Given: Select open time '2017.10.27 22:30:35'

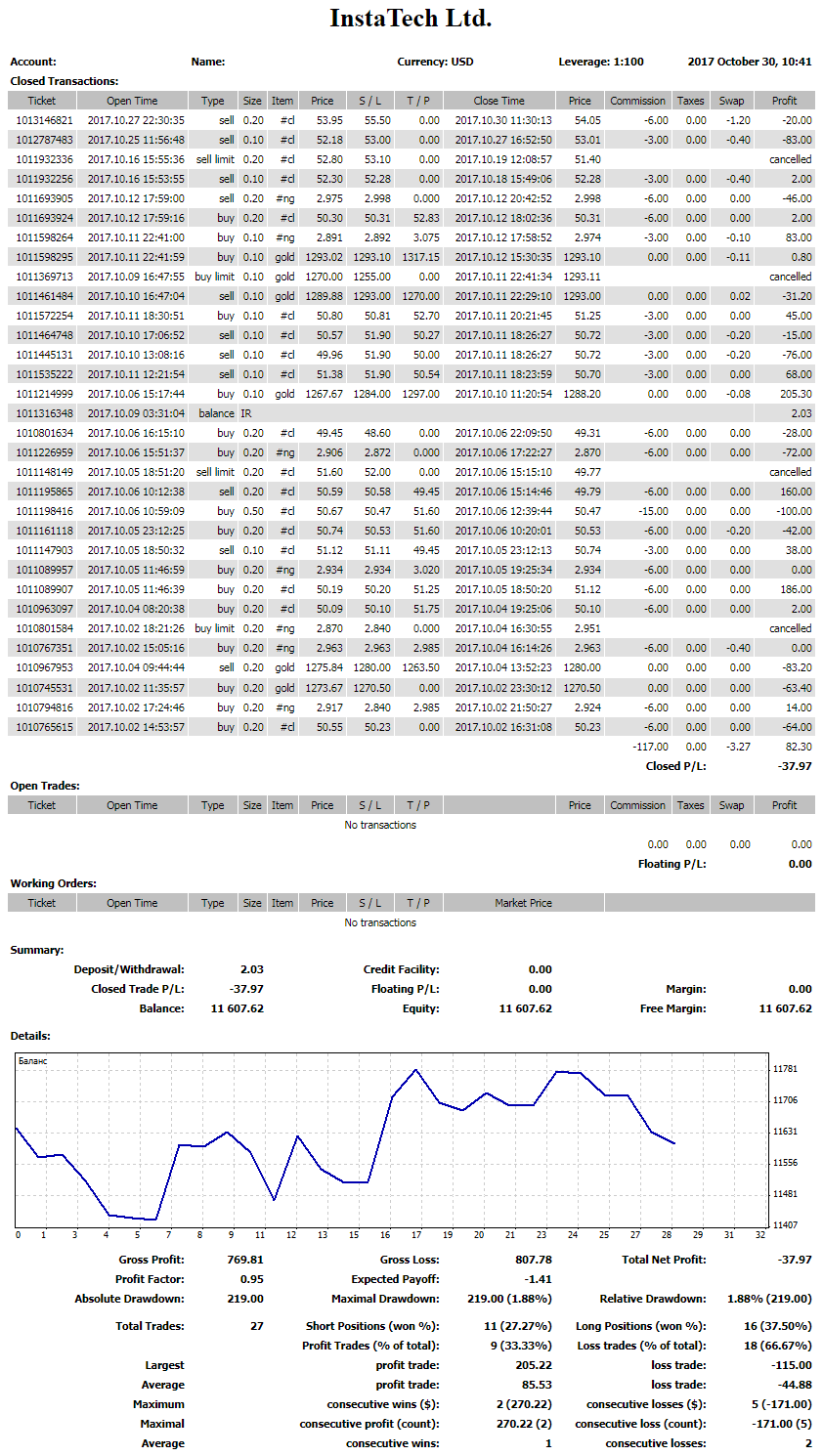Looking at the screenshot, I should tap(136, 120).
